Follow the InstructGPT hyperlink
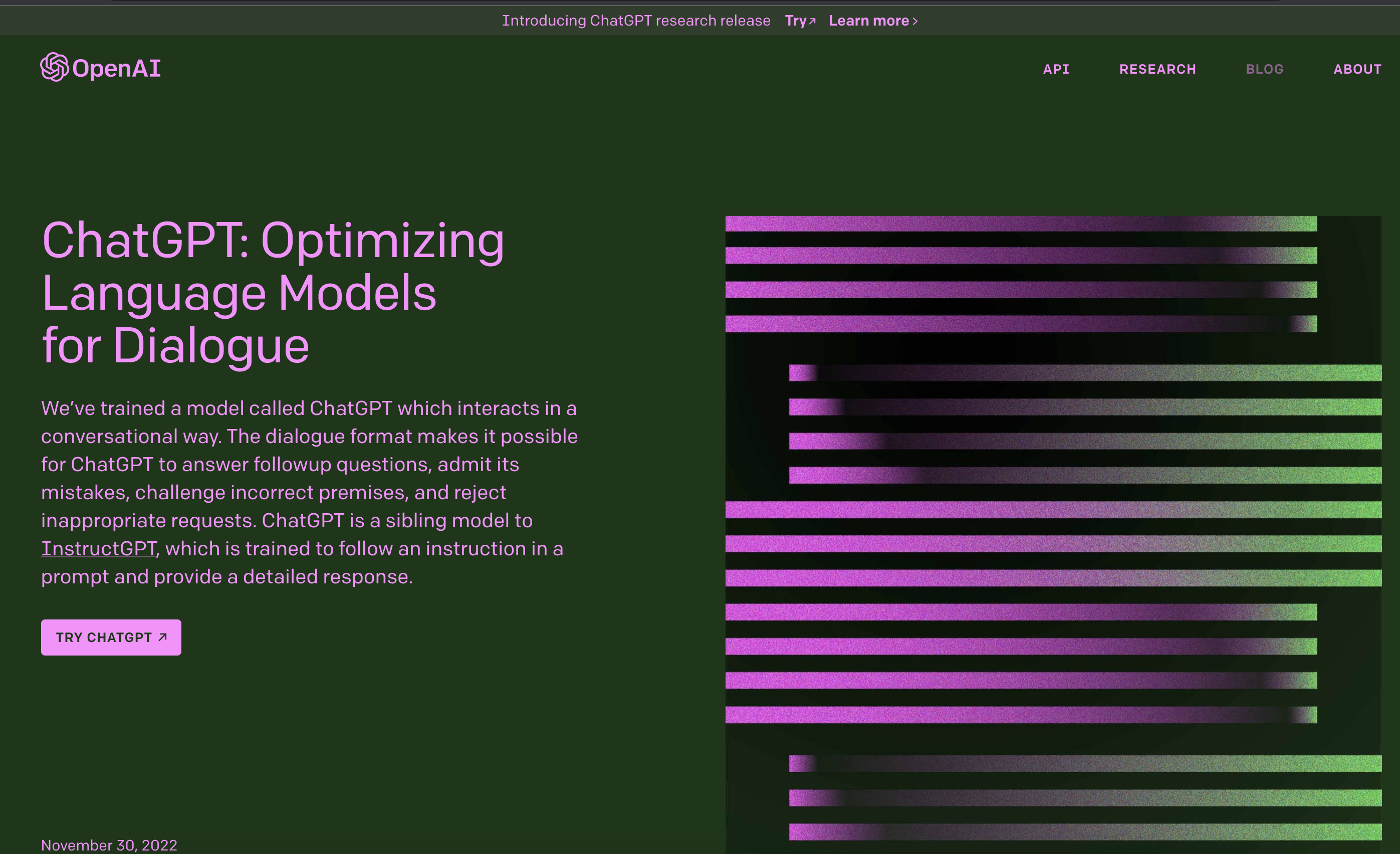1400x854 pixels. click(x=98, y=548)
